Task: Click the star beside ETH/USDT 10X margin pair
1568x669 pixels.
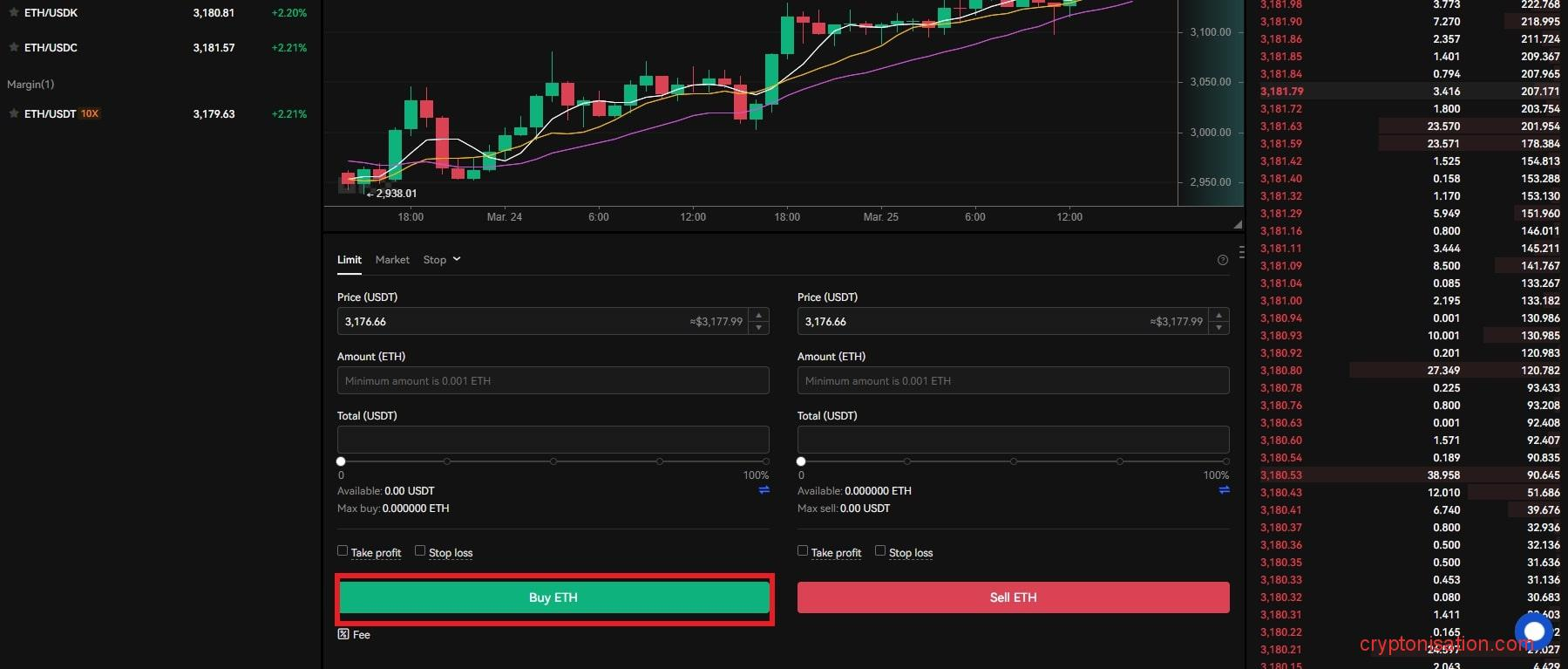Action: pos(14,113)
